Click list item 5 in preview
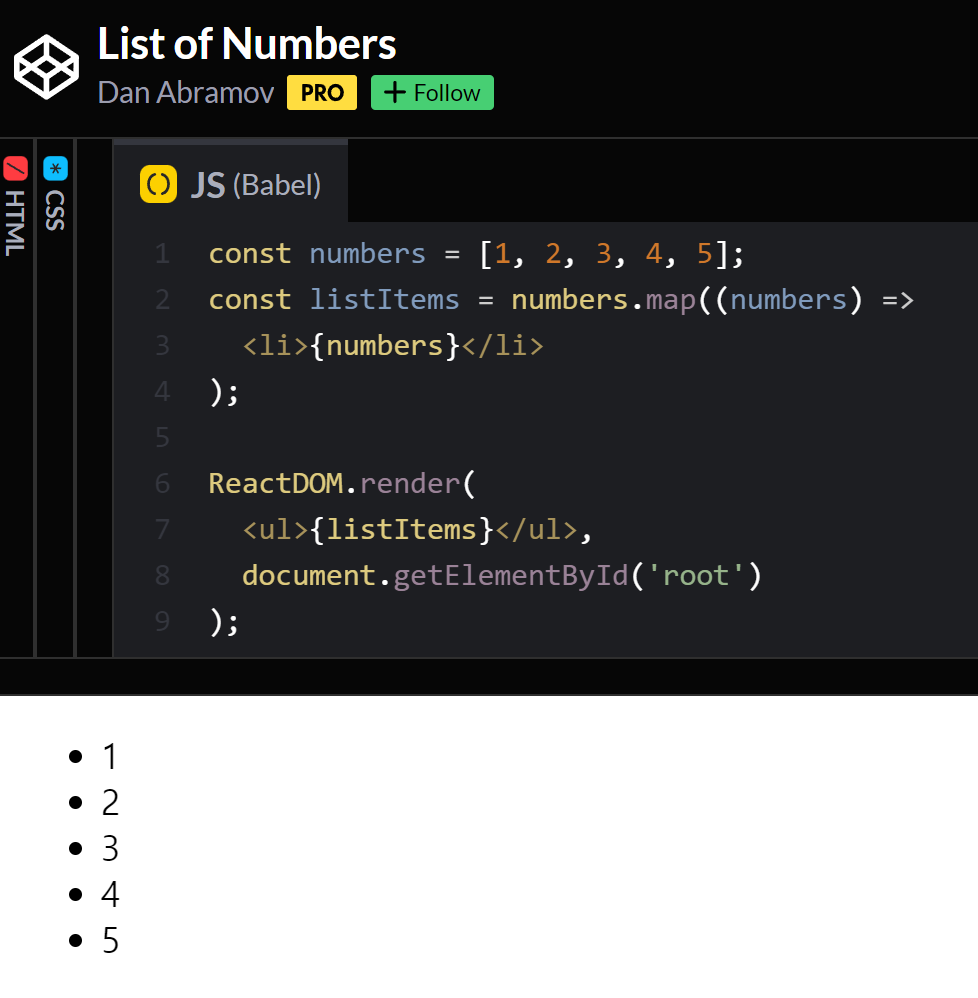Viewport: 978px width, 998px height. 110,940
